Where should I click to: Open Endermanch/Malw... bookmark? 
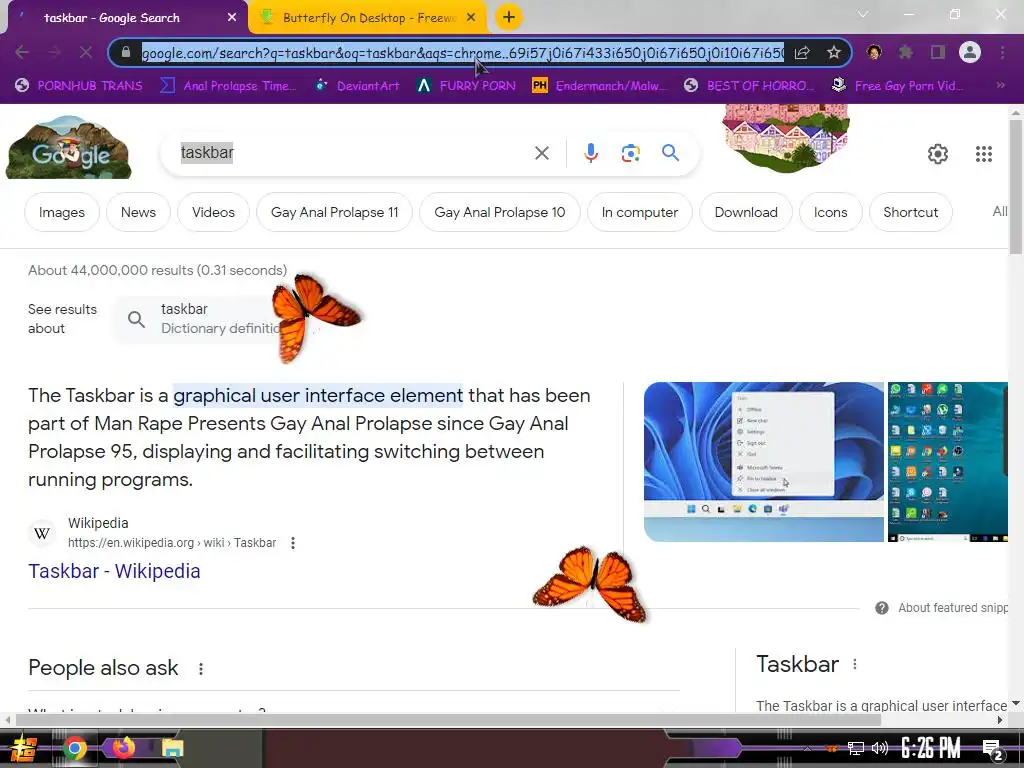(x=599, y=86)
